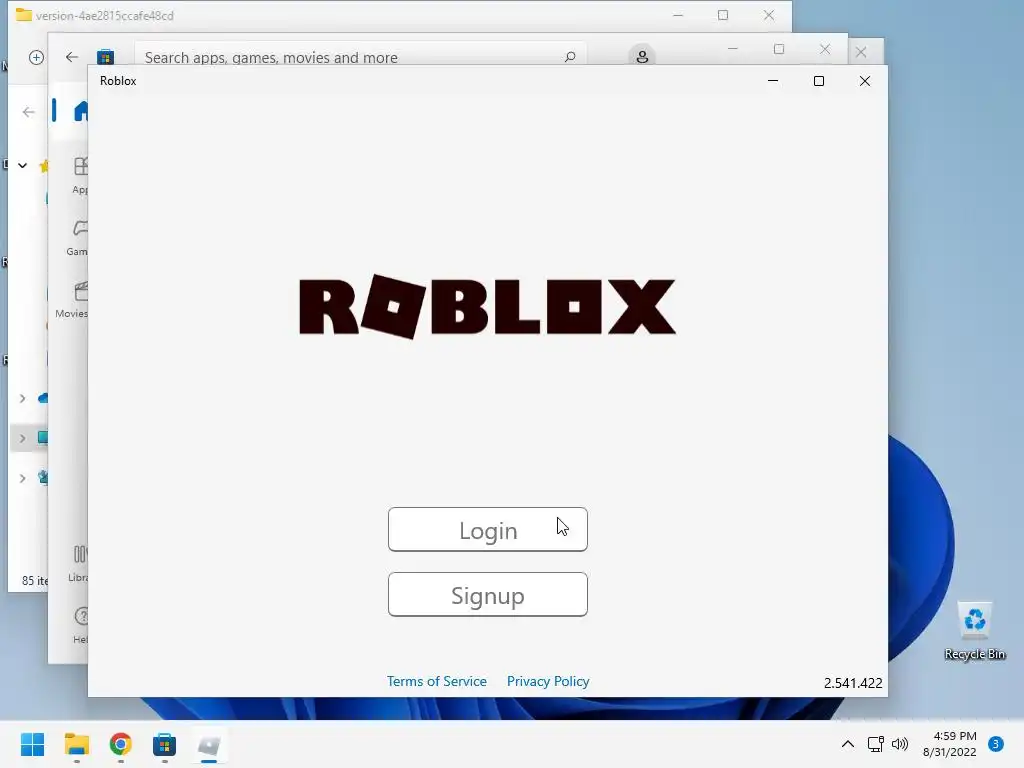Close the Roblox window
1024x768 pixels.
tap(865, 81)
